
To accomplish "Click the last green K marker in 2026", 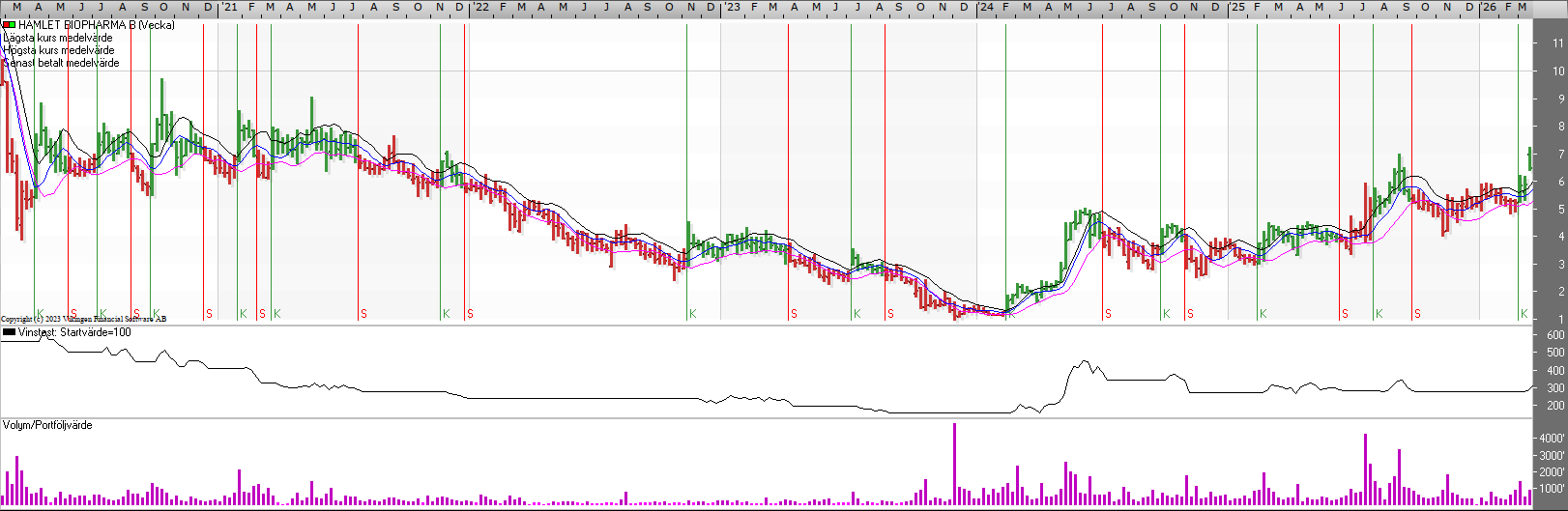I will click(x=1524, y=314).
